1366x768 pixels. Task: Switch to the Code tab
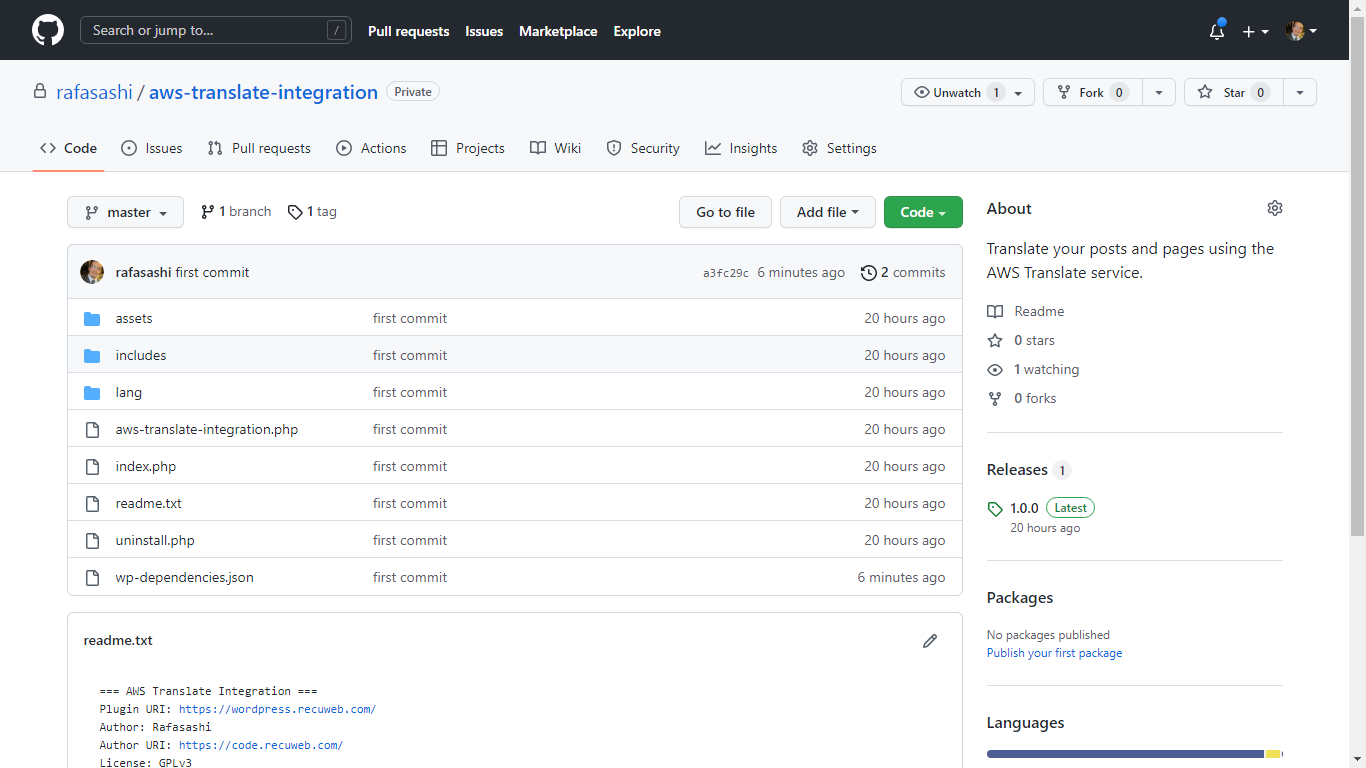[x=68, y=148]
